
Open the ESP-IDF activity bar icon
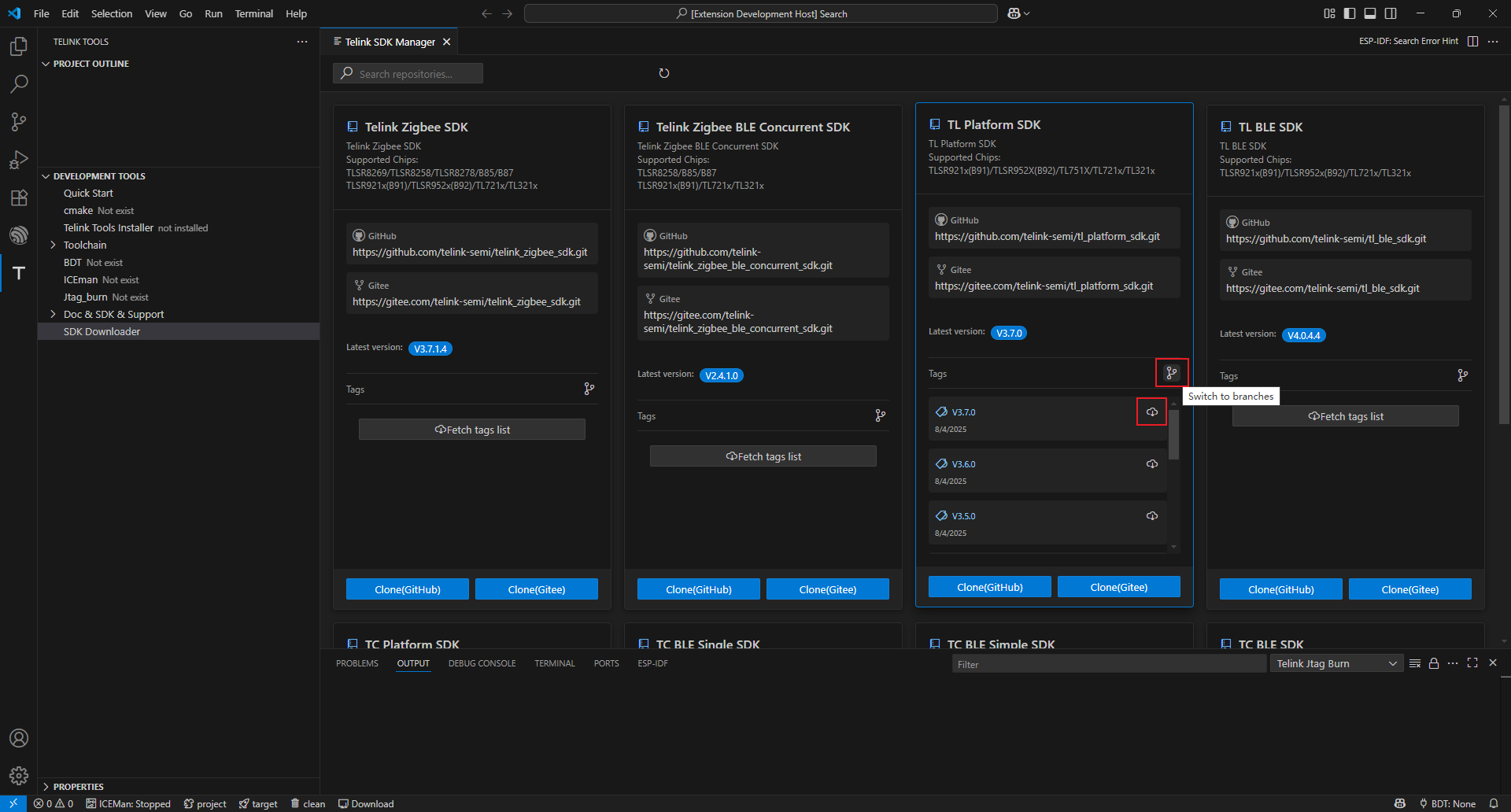coord(19,235)
